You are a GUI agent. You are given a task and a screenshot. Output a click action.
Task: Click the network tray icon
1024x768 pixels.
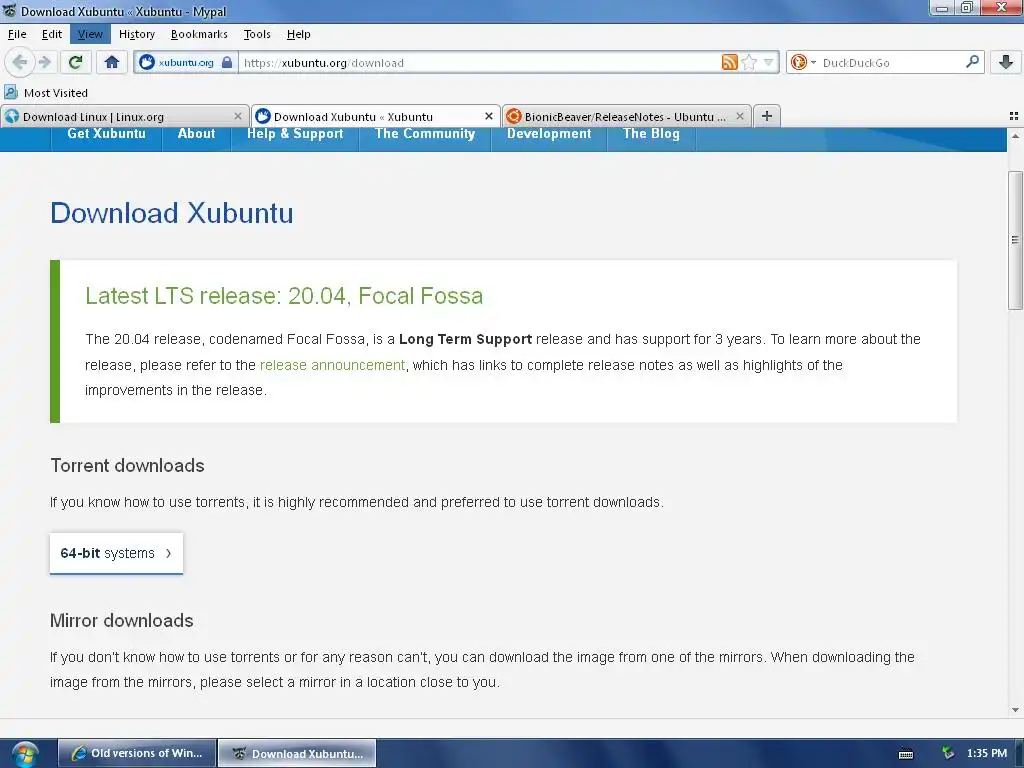pos(948,753)
